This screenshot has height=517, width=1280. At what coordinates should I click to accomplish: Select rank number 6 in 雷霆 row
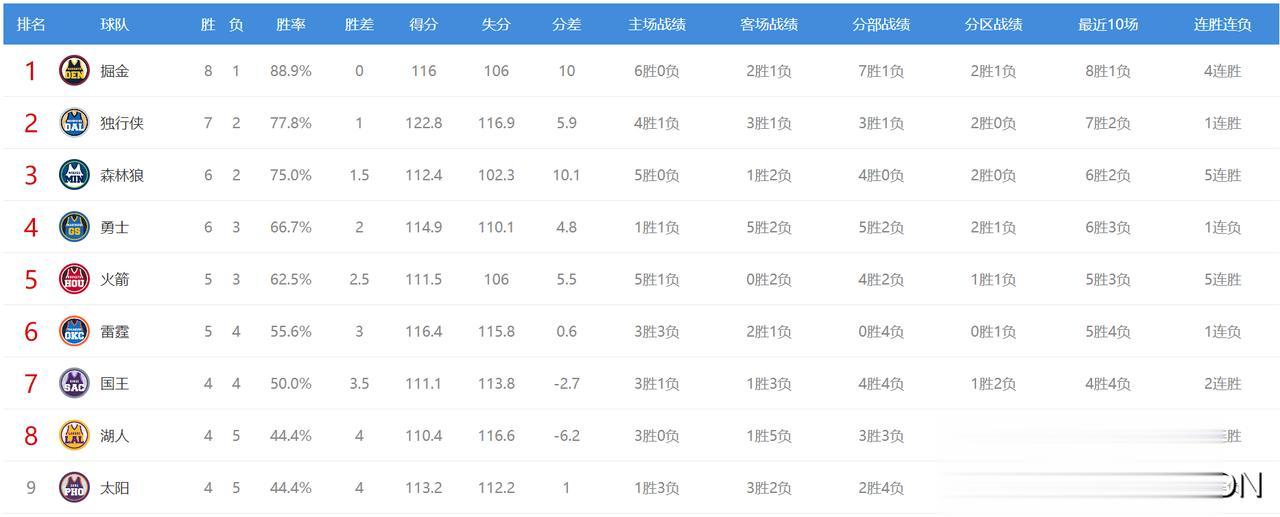click(x=31, y=331)
